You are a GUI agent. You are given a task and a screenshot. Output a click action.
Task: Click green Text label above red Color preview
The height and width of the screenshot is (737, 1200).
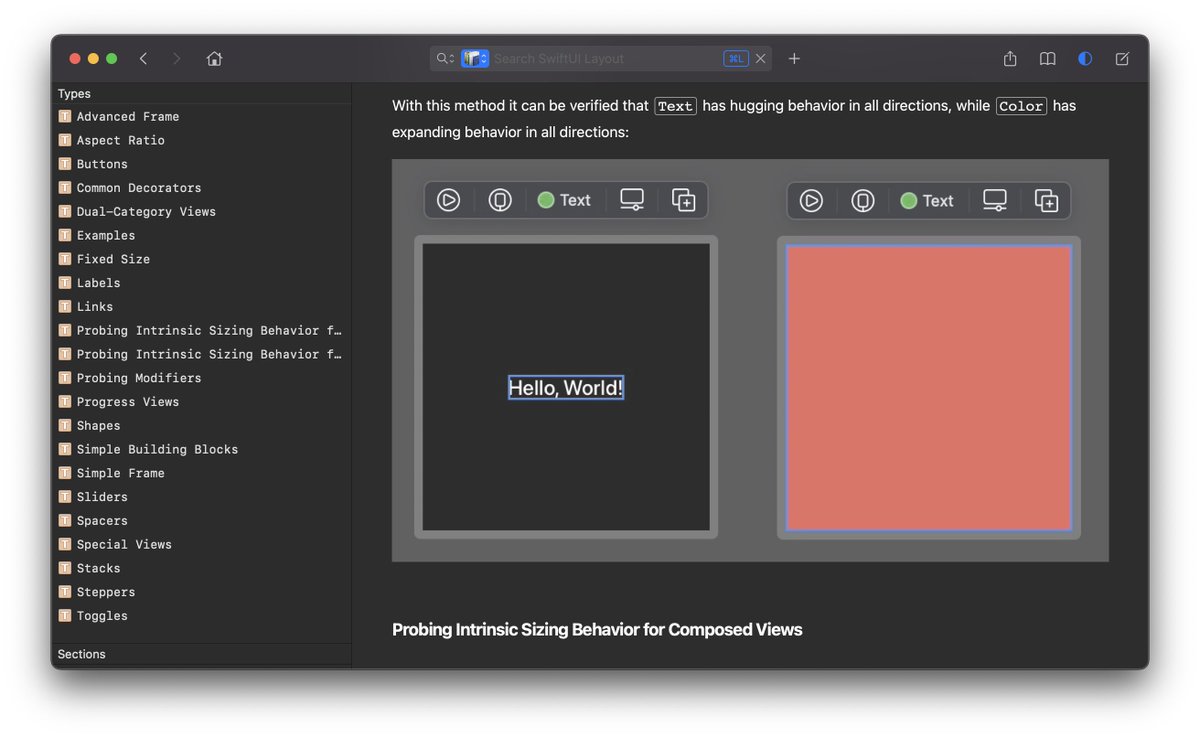click(x=927, y=201)
